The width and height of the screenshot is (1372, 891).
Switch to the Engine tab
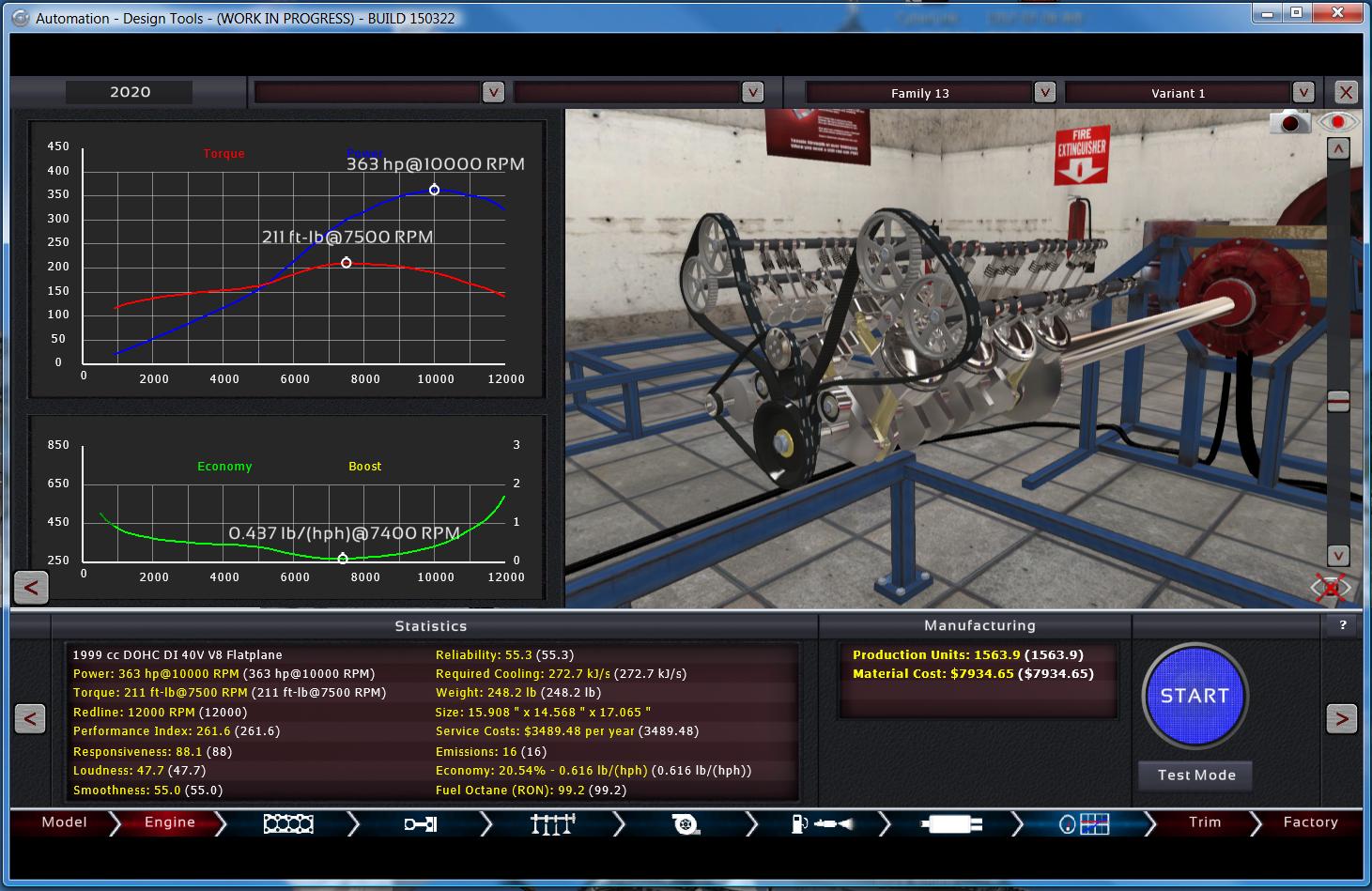click(170, 822)
